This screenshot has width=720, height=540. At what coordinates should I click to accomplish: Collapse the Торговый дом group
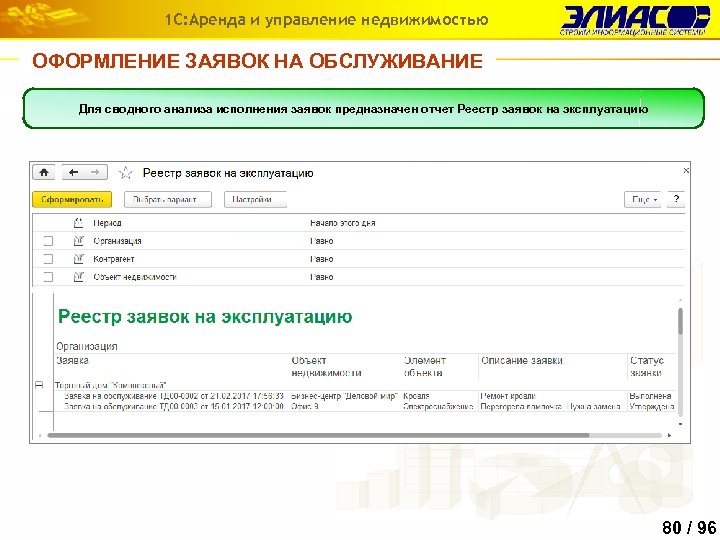point(39,385)
